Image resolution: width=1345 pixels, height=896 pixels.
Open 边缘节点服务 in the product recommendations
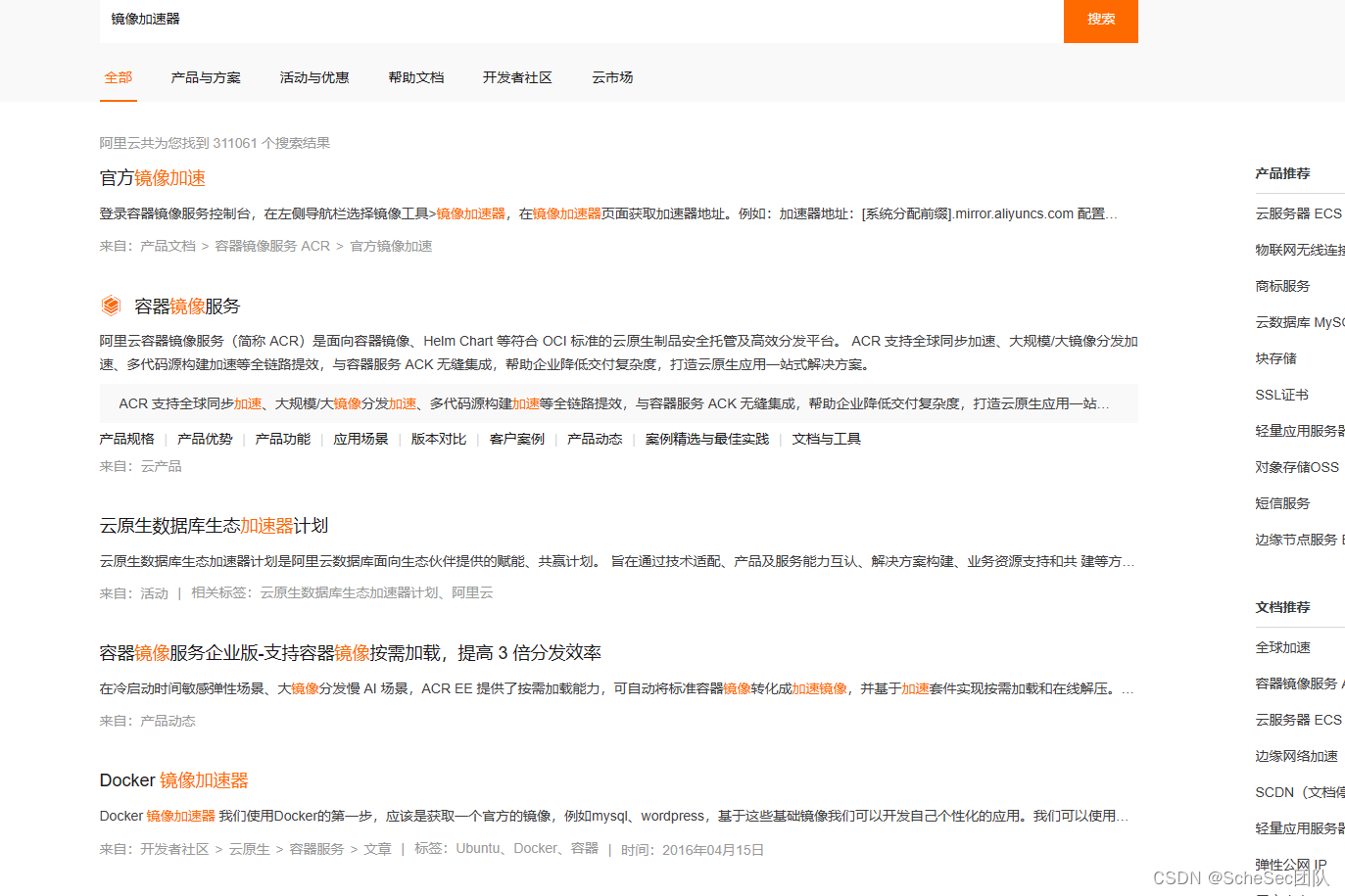1300,540
